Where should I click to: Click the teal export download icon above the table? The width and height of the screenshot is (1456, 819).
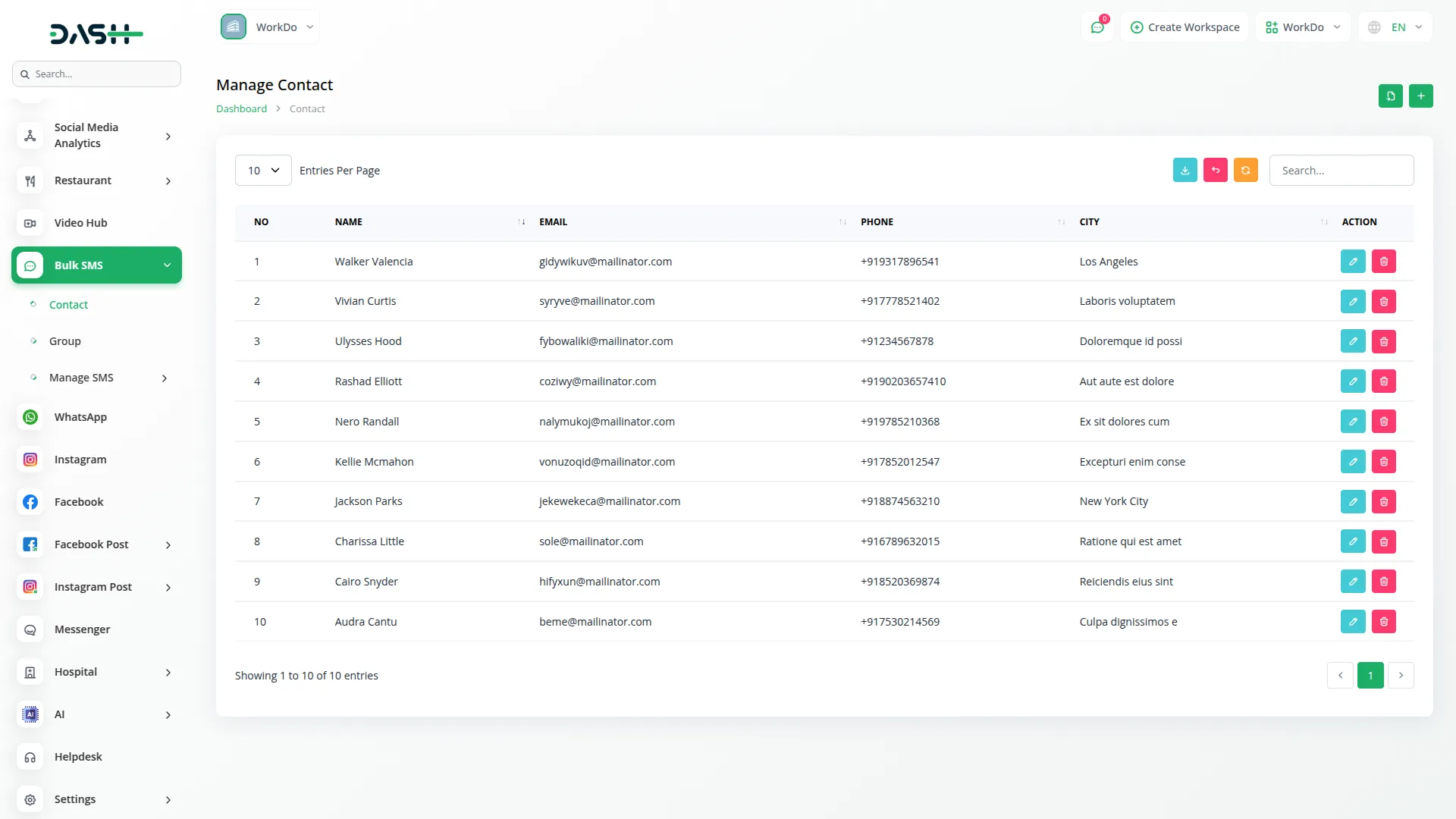(1185, 170)
